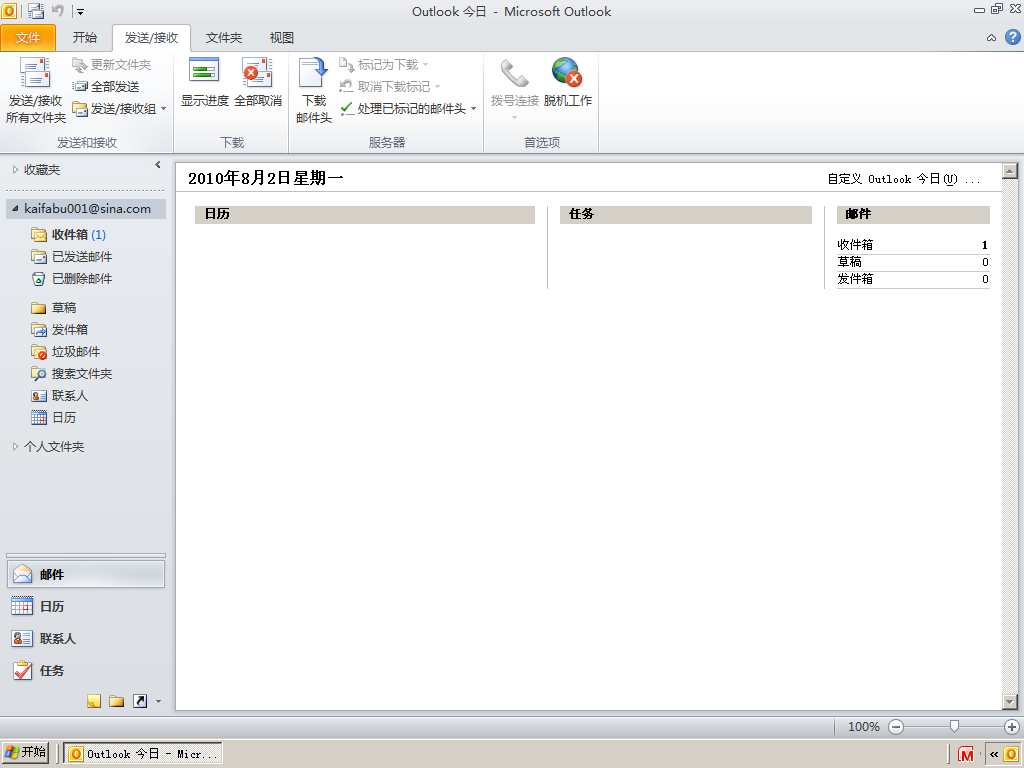Click Customize Outlook Today link (自定义 Outlook 今日)
This screenshot has width=1024, height=768.
click(x=904, y=179)
